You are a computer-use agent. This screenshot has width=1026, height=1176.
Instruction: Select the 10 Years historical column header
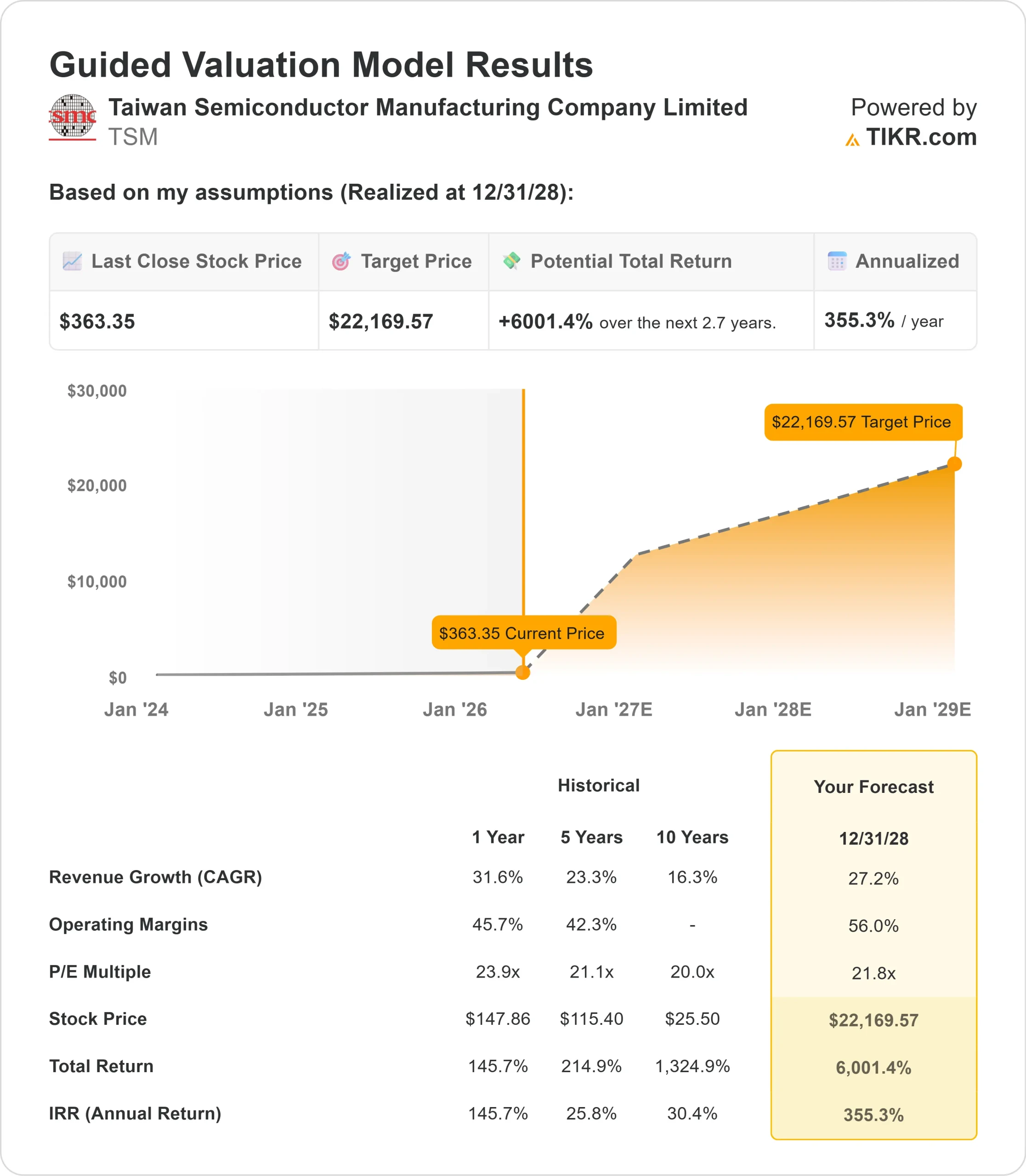pyautogui.click(x=692, y=837)
